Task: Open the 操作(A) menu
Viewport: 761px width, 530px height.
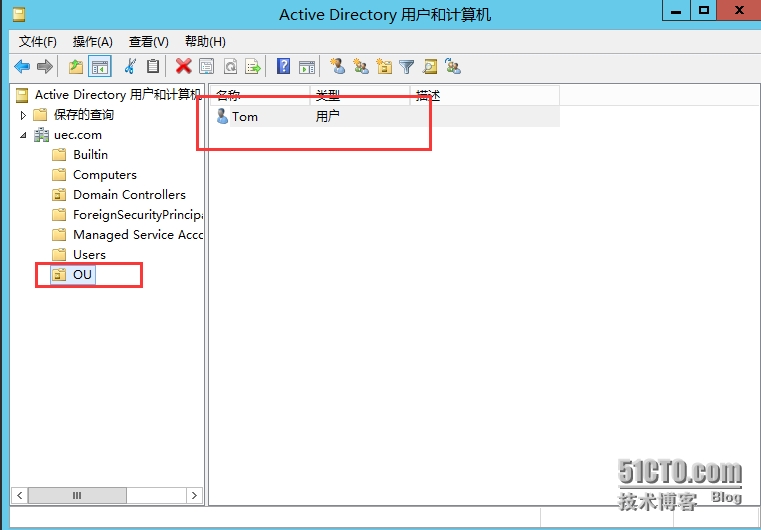Action: pyautogui.click(x=93, y=42)
